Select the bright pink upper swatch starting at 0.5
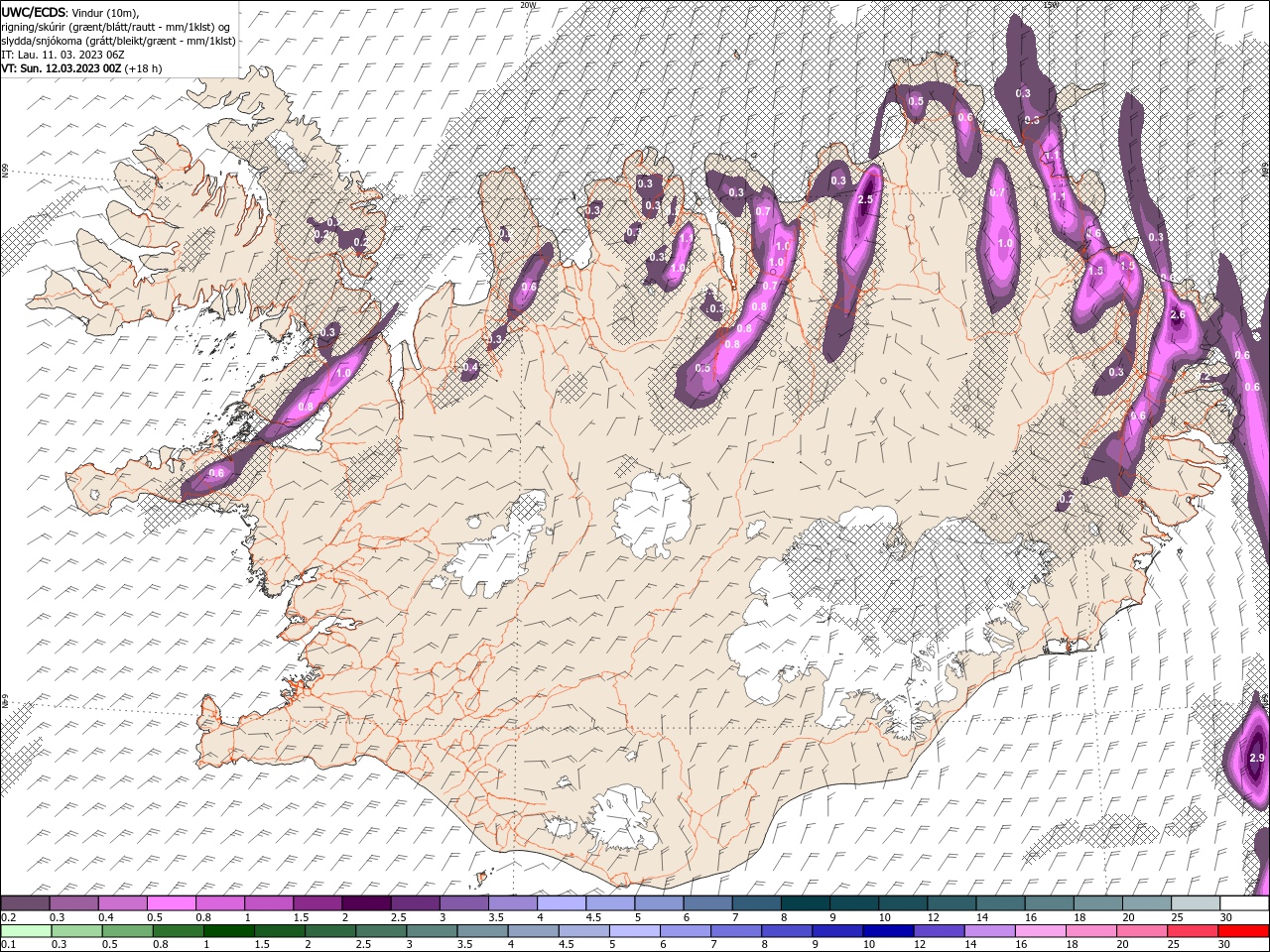The width and height of the screenshot is (1270, 952). 171,903
